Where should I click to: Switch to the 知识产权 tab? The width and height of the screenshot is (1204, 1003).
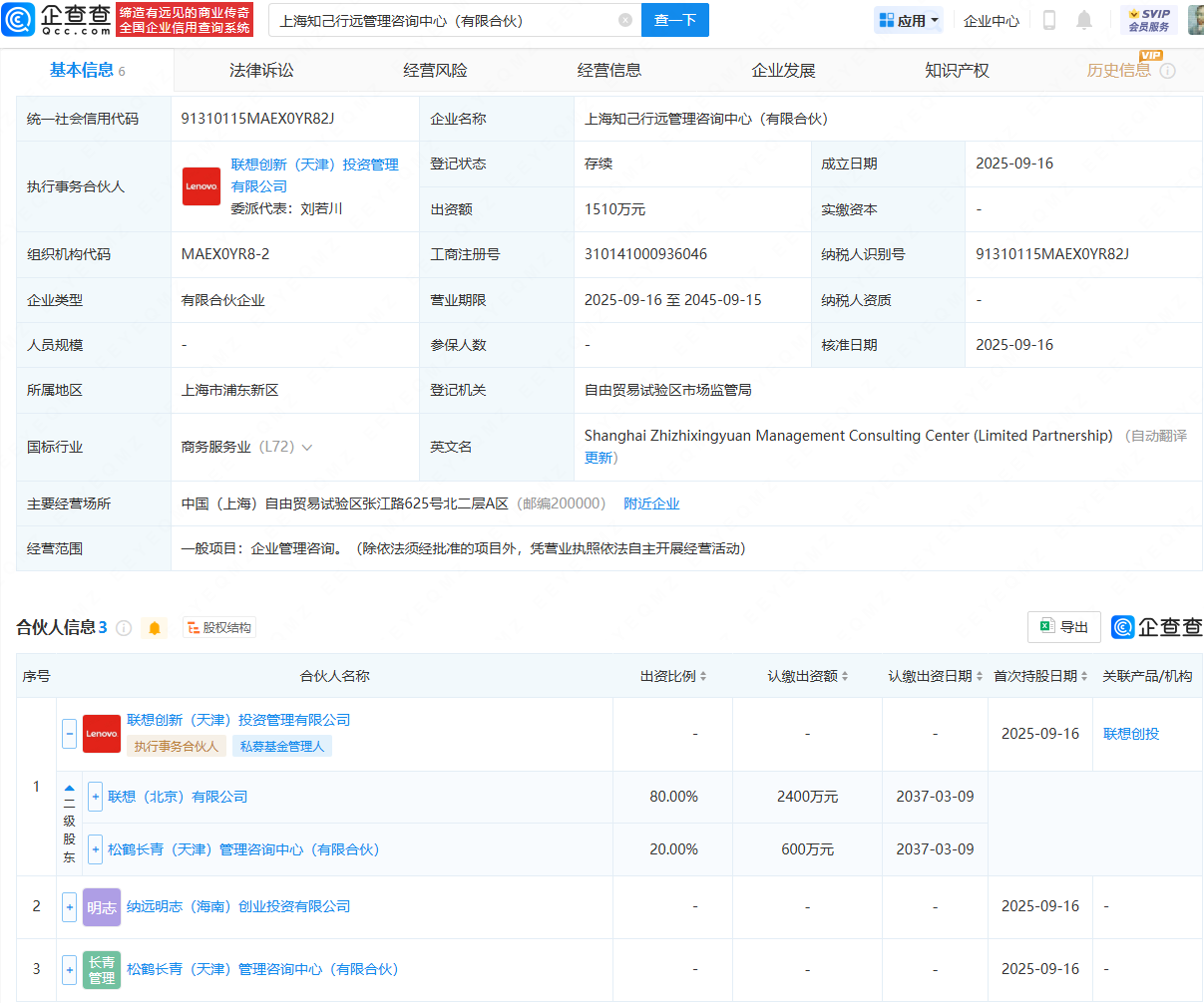point(957,71)
